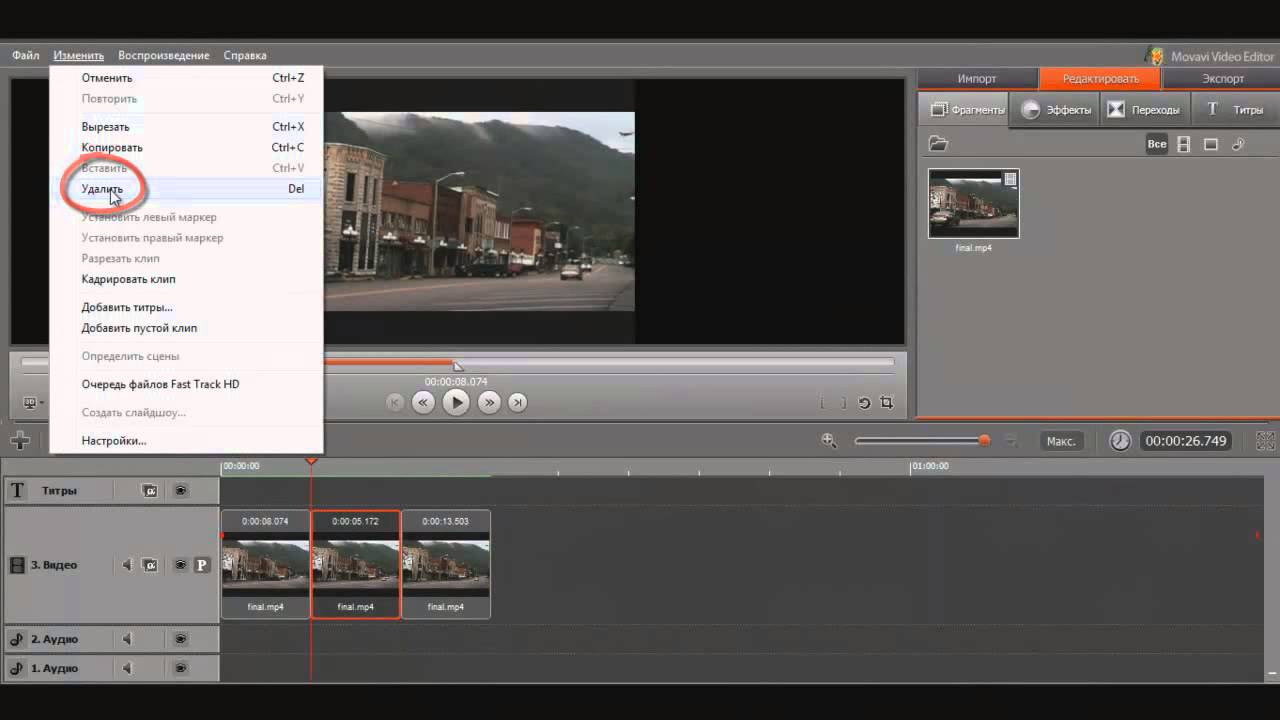The image size is (1280, 720).
Task: Open the Файл menu
Action: tap(26, 56)
